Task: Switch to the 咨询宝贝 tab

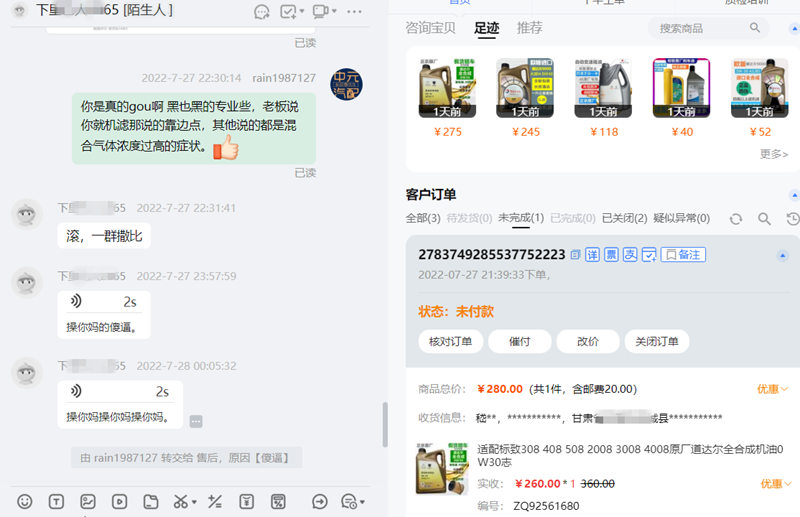Action: (430, 28)
